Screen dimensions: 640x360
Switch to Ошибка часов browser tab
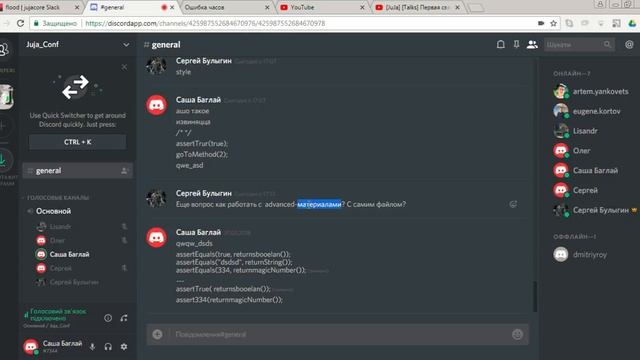coord(226,7)
